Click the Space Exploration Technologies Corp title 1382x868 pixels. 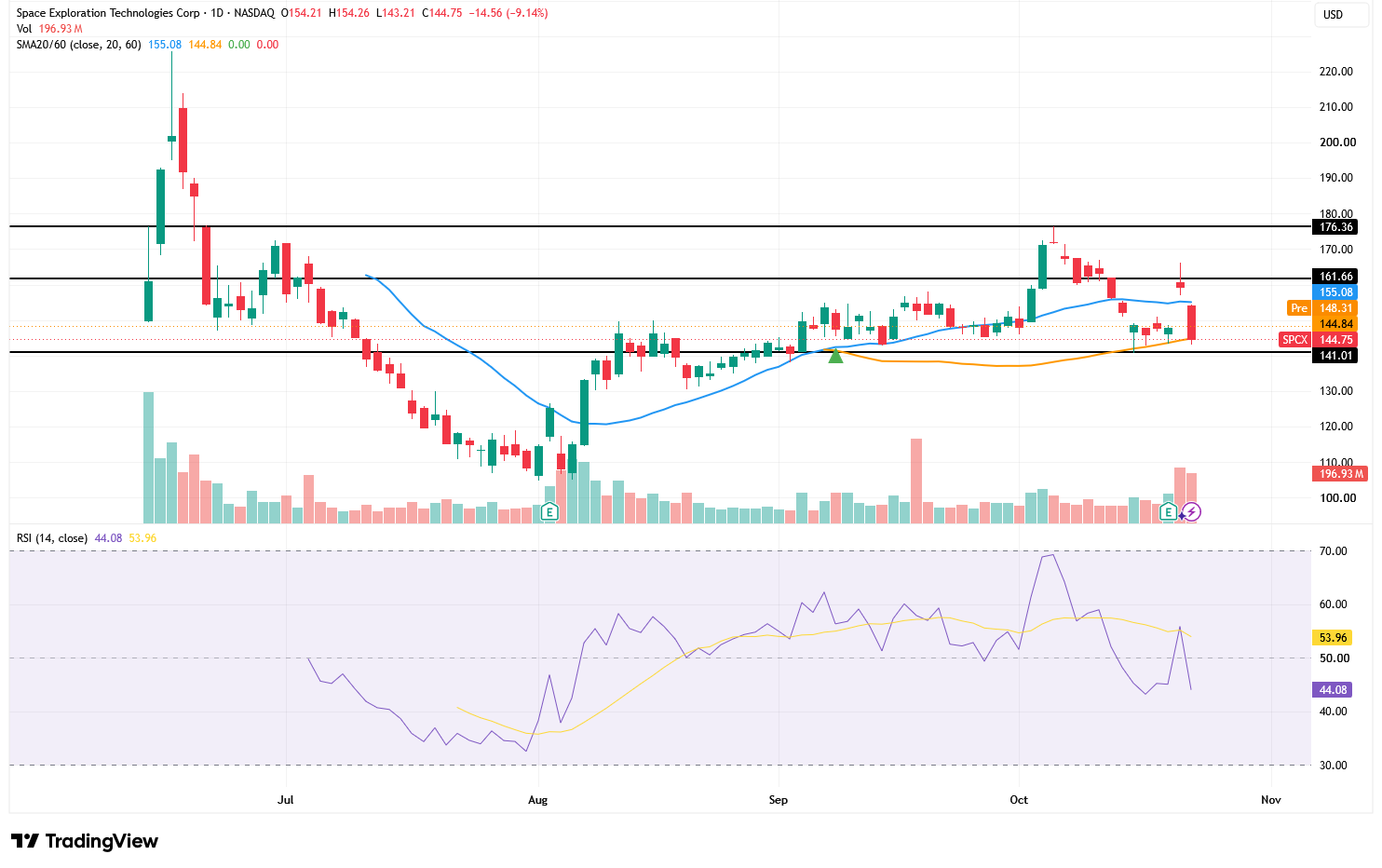108,13
